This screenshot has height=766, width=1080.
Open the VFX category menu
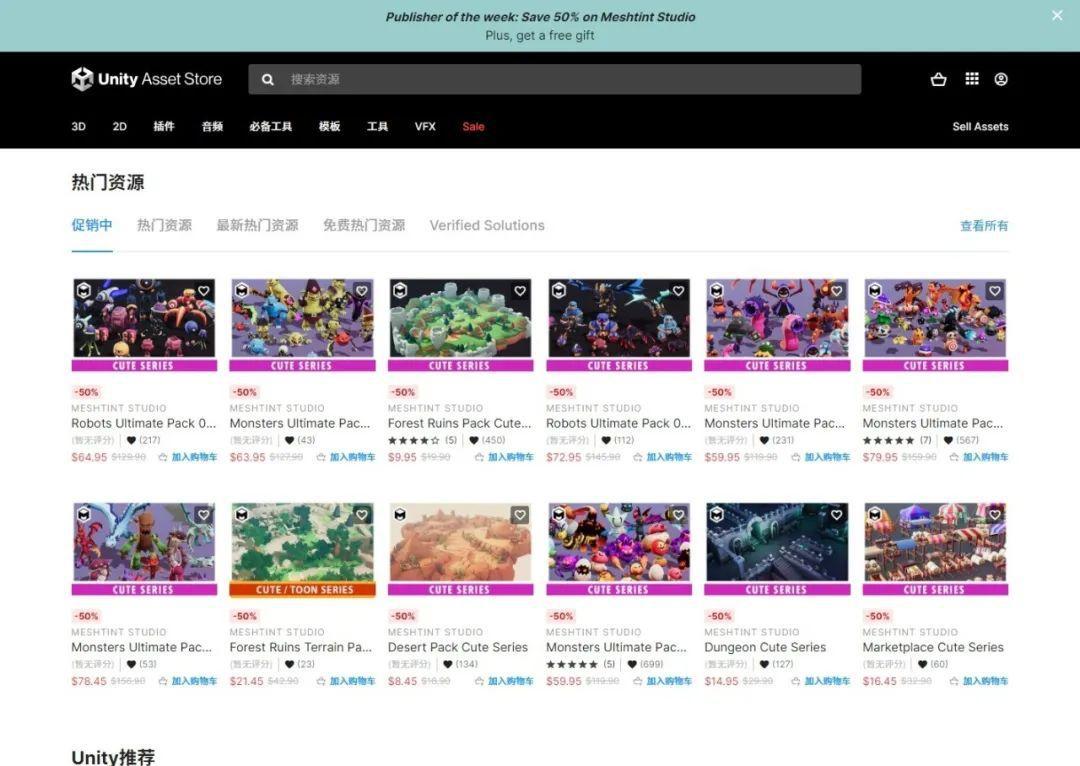tap(425, 127)
